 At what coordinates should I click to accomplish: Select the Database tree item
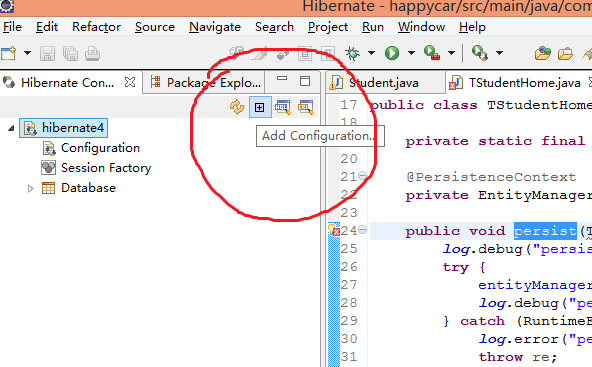[88, 188]
